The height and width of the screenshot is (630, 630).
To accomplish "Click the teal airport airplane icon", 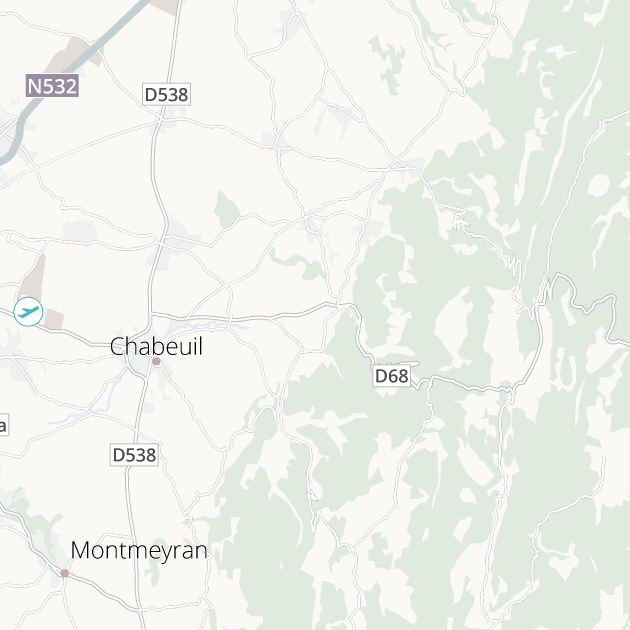I will 28,311.
